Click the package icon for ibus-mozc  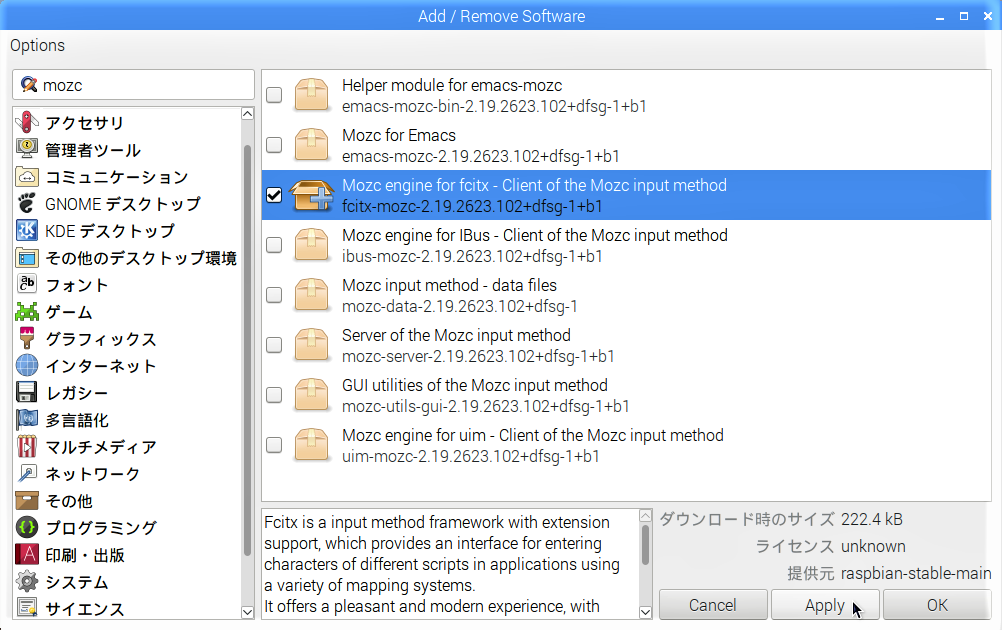[x=311, y=245]
